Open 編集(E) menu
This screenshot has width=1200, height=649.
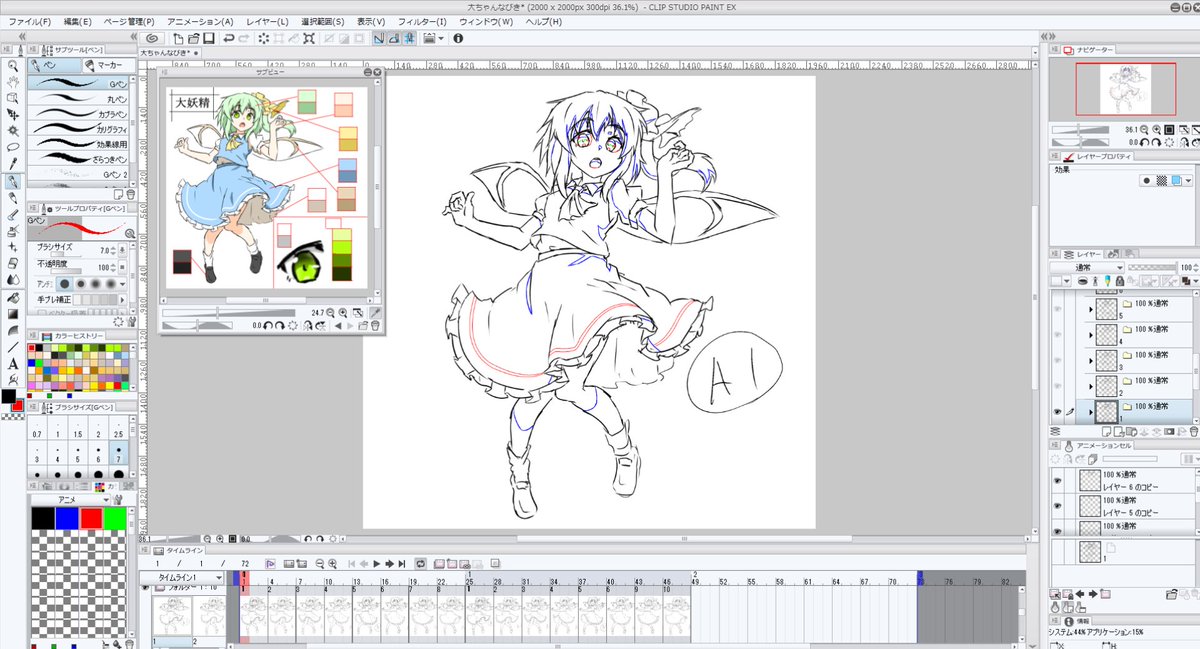pyautogui.click(x=77, y=21)
